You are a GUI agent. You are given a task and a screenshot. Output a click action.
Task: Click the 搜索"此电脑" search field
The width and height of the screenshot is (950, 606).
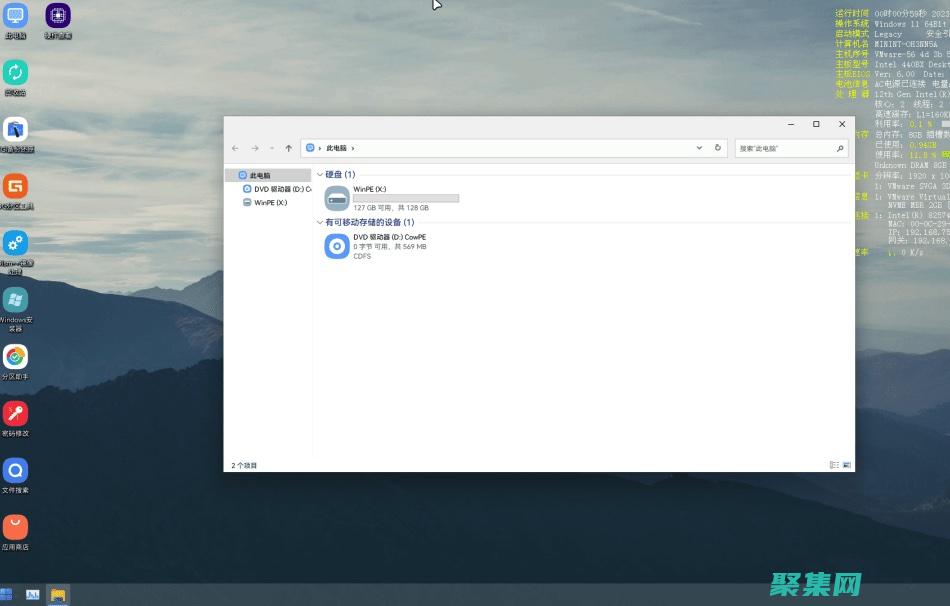(x=783, y=148)
